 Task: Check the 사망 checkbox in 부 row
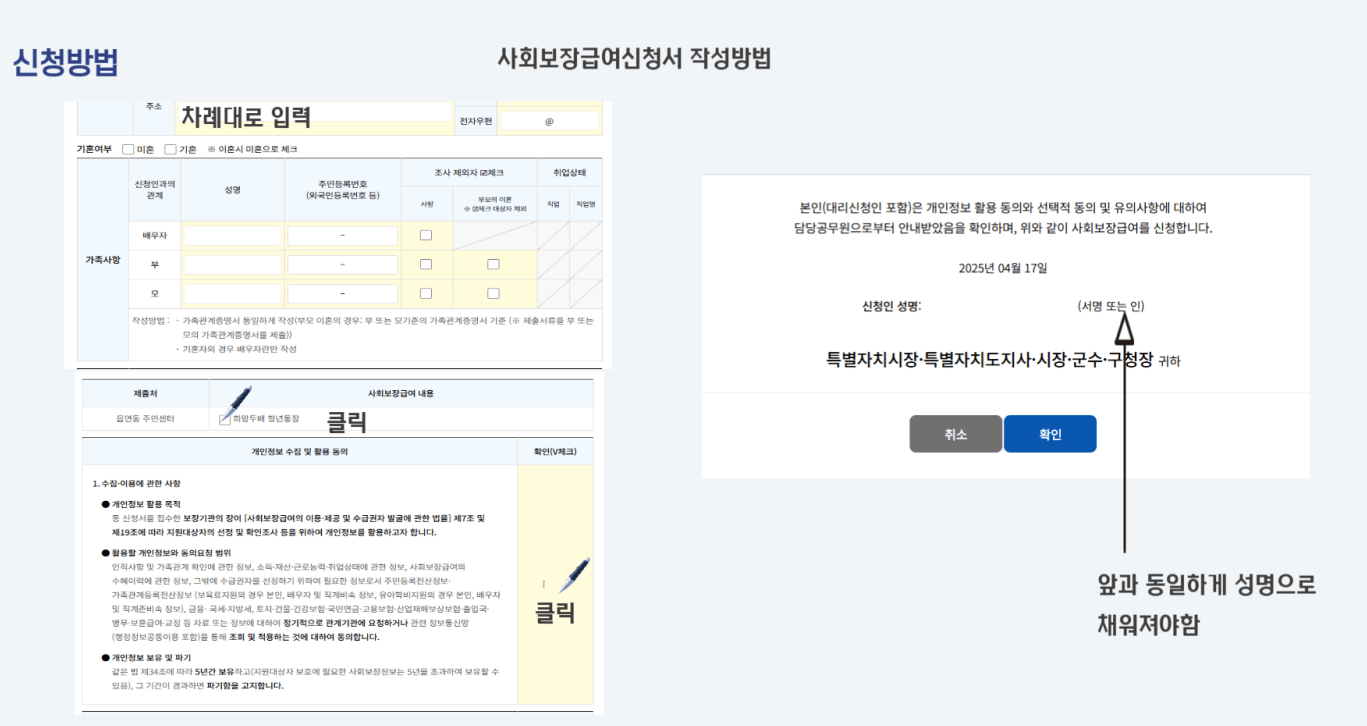pyautogui.click(x=426, y=264)
